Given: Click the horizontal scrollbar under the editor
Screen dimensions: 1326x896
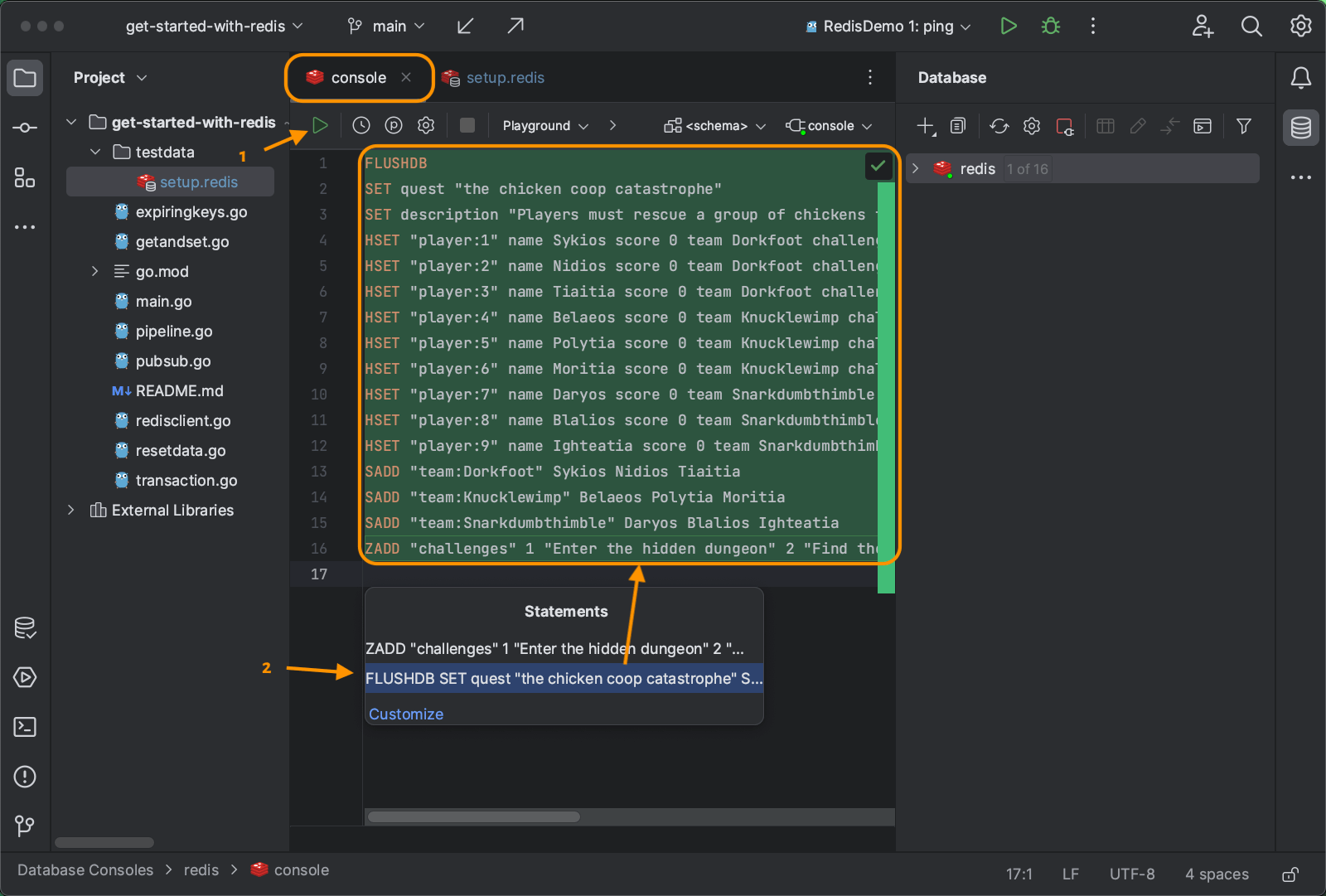Looking at the screenshot, I should tap(474, 817).
